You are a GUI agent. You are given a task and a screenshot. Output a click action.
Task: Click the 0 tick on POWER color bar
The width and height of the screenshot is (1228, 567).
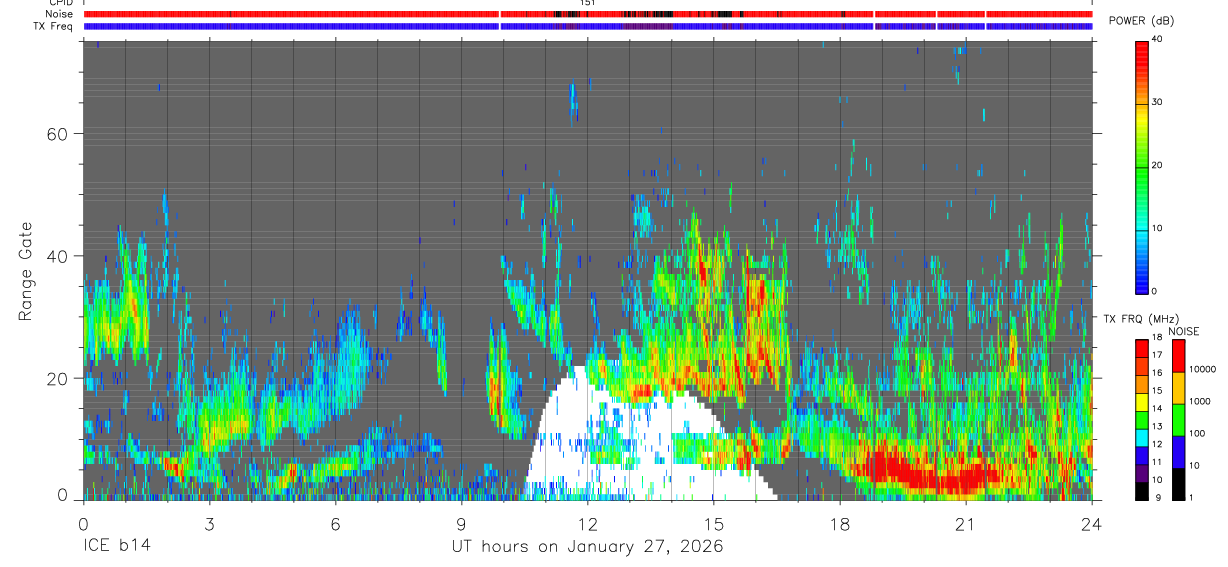[1156, 291]
